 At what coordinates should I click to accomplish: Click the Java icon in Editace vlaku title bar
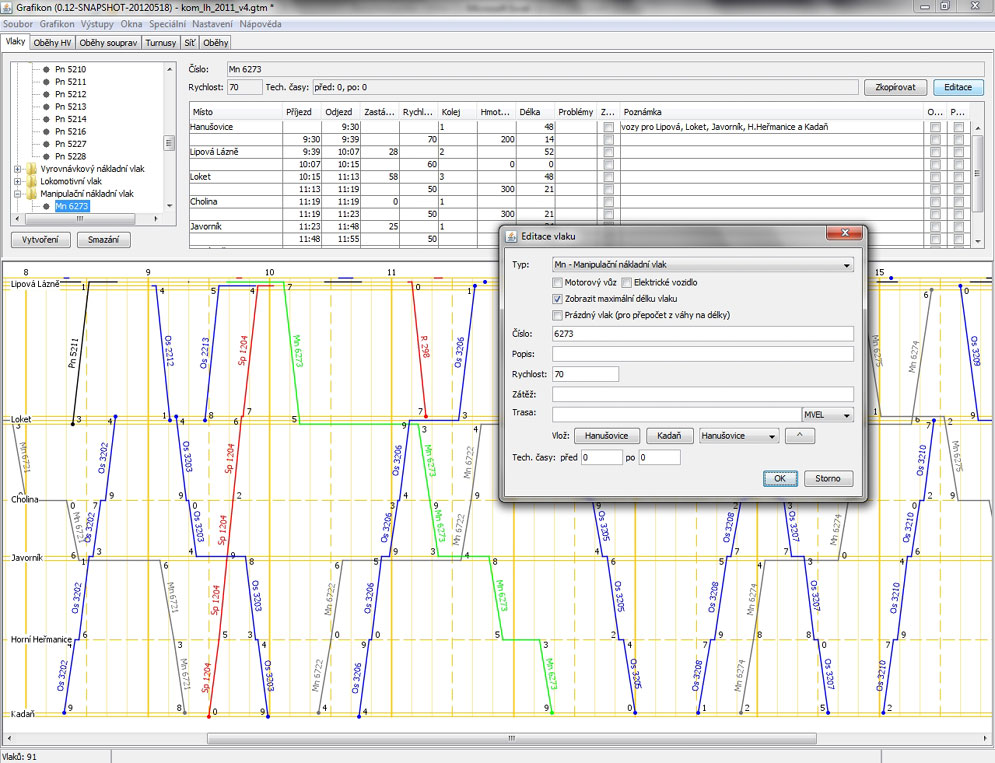pos(510,236)
